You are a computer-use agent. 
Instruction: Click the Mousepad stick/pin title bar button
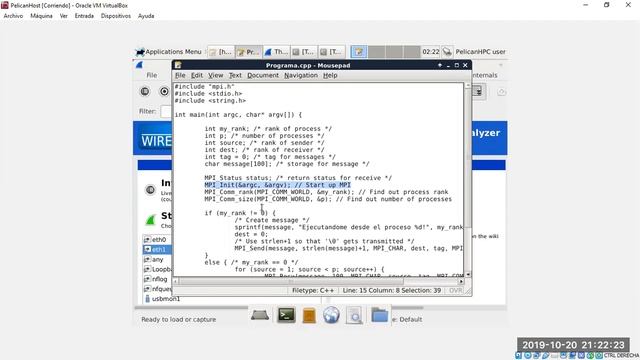click(440, 65)
